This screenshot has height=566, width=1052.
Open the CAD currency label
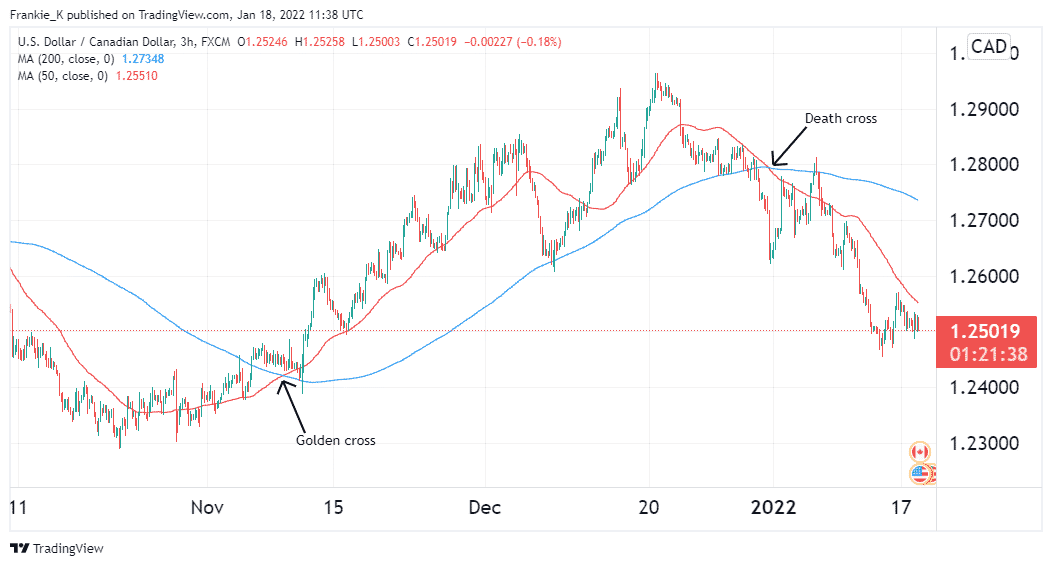pos(988,47)
